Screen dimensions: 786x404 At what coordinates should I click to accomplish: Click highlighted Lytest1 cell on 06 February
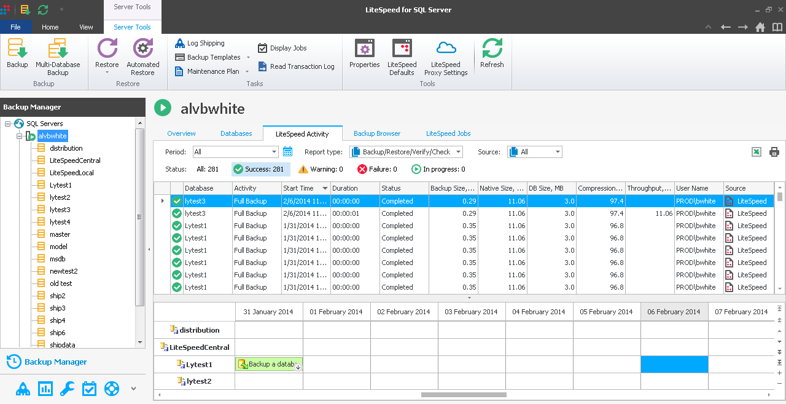point(674,364)
